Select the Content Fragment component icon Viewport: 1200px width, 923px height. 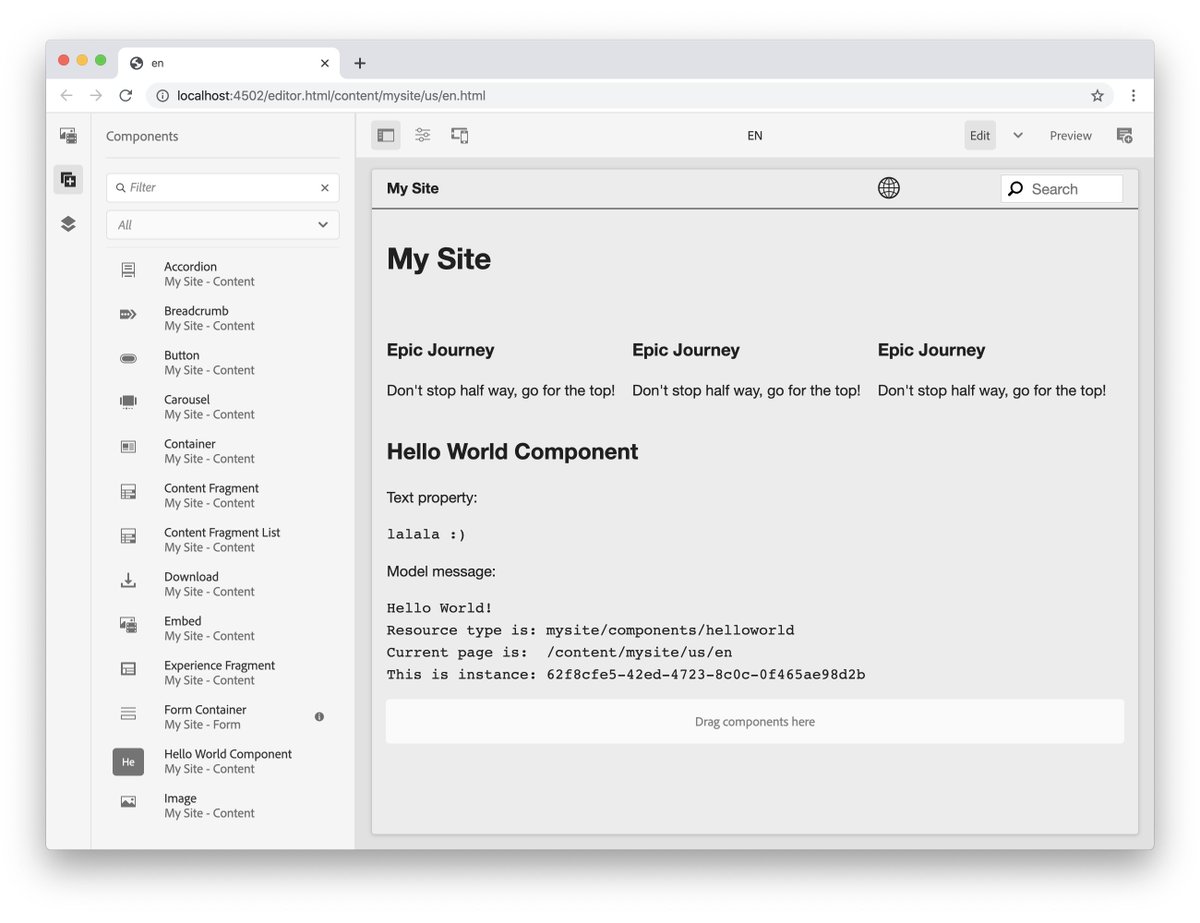[128, 492]
